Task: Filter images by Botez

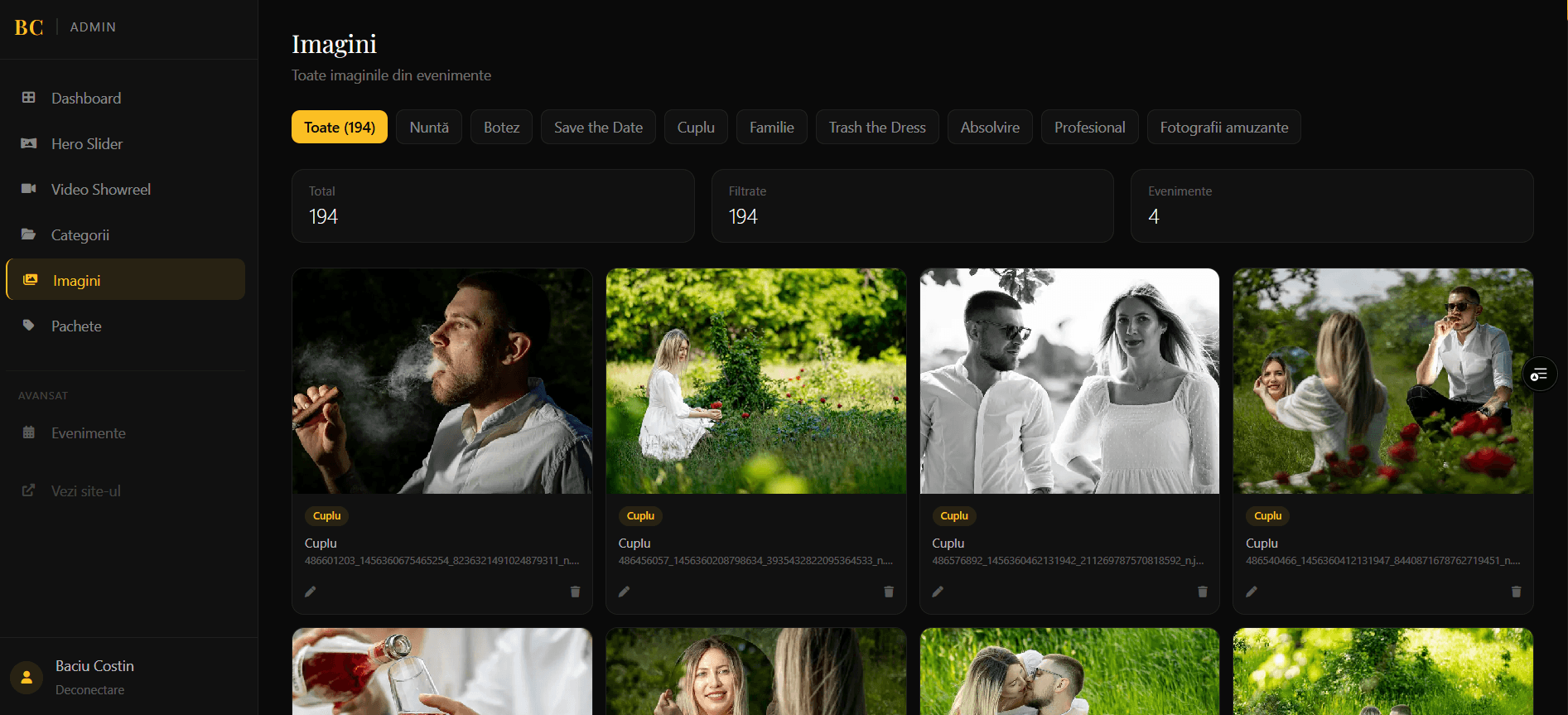Action: pyautogui.click(x=501, y=127)
